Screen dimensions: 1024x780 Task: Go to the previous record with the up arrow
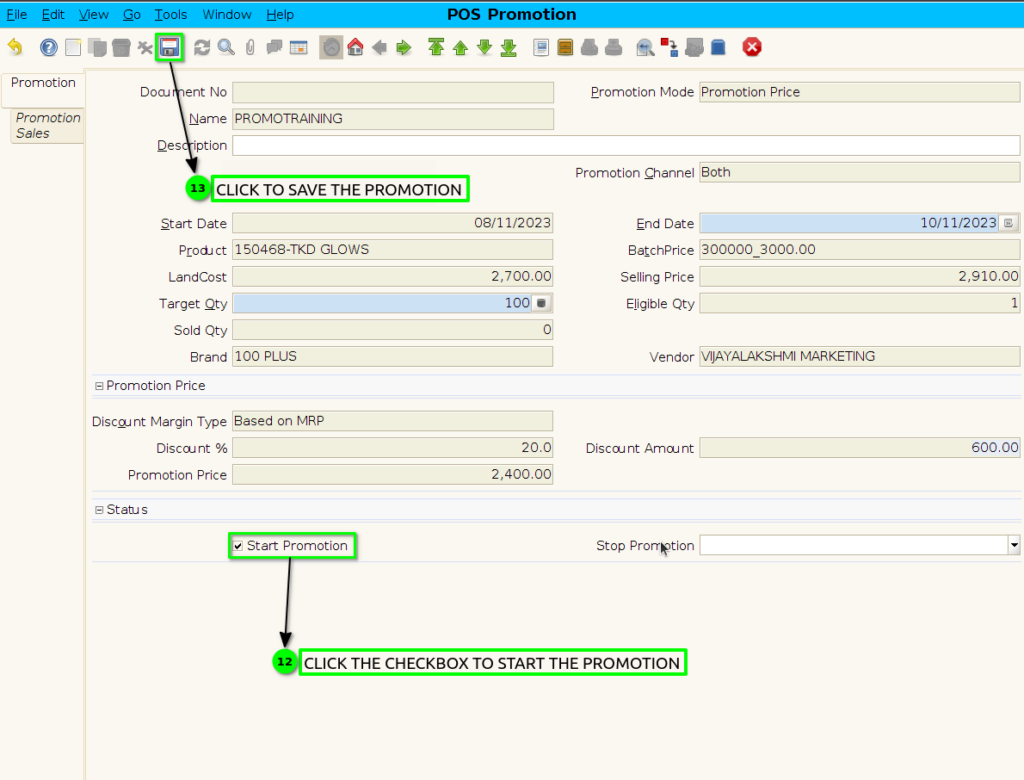(460, 47)
